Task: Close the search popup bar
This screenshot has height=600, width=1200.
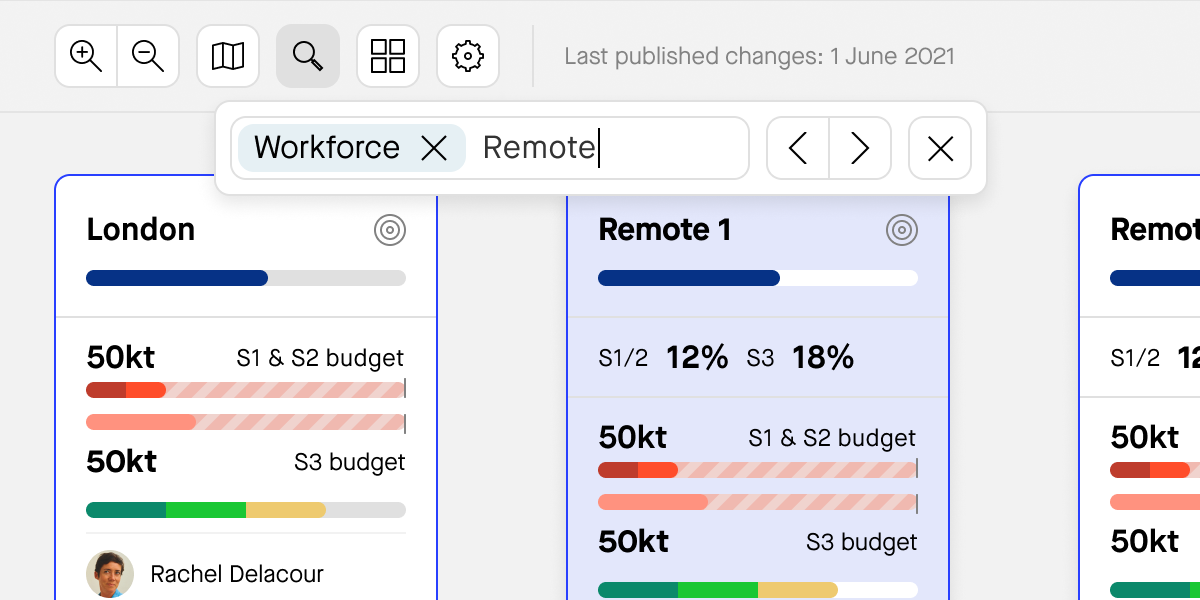Action: 940,148
